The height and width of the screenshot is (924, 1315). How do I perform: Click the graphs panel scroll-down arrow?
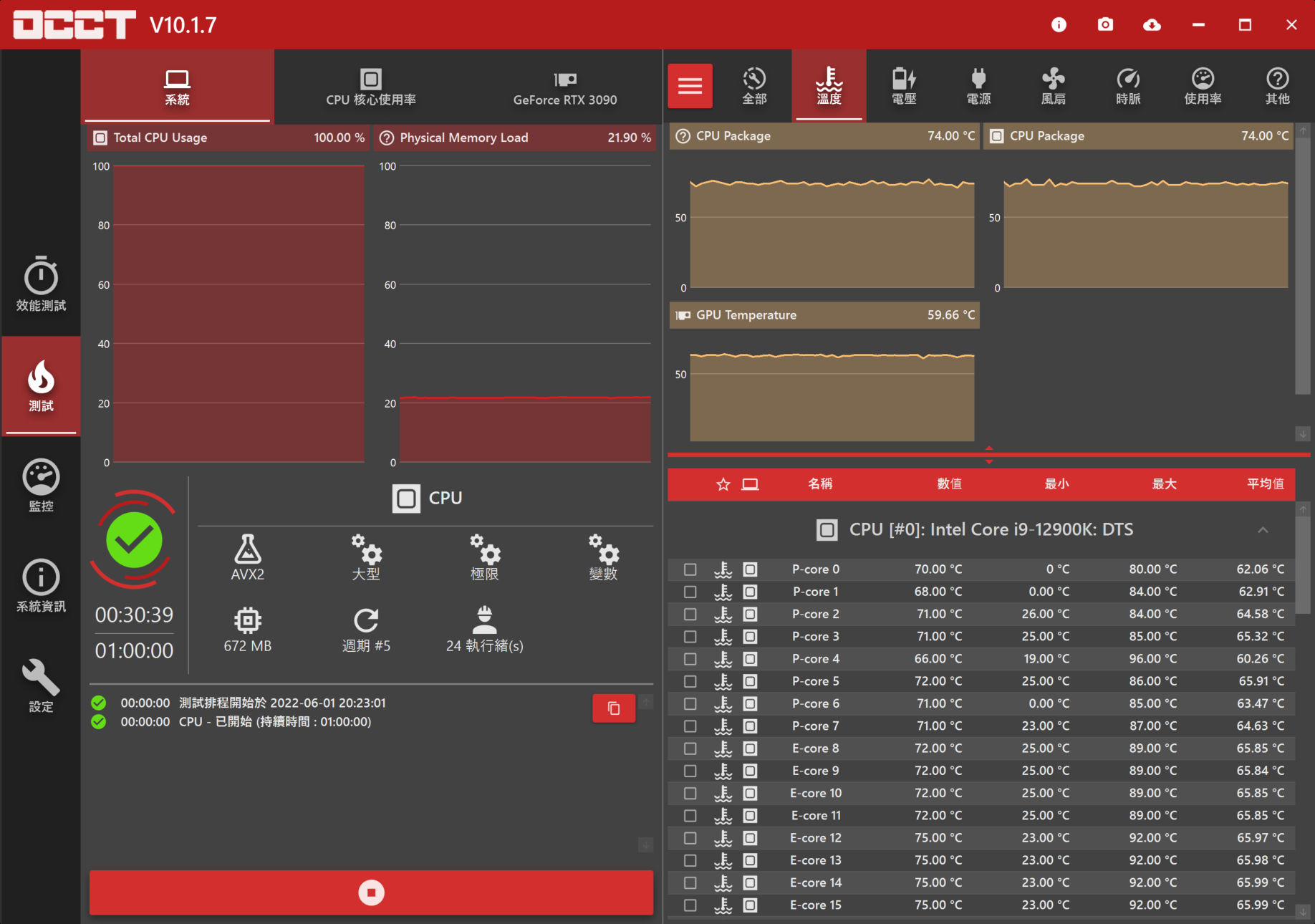1303,434
